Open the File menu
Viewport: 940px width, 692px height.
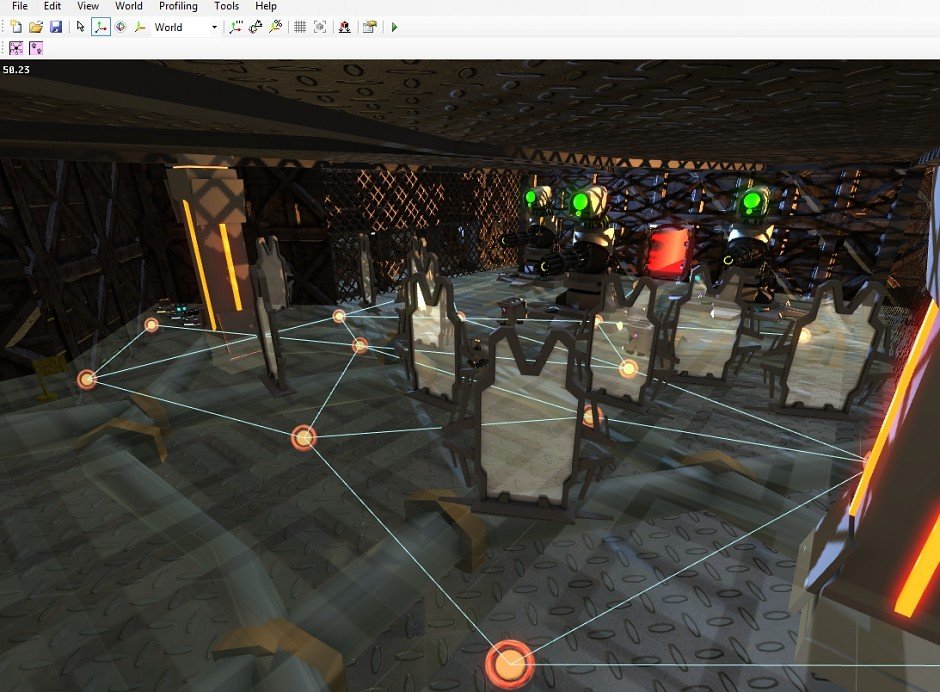[19, 6]
